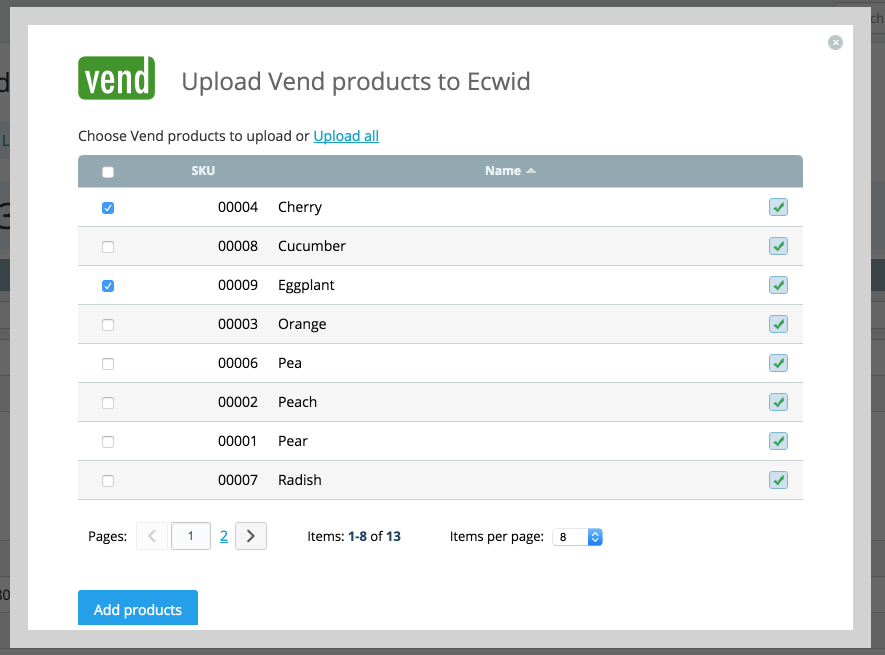Go to page 2 link
Image resolution: width=885 pixels, height=655 pixels.
(224, 536)
